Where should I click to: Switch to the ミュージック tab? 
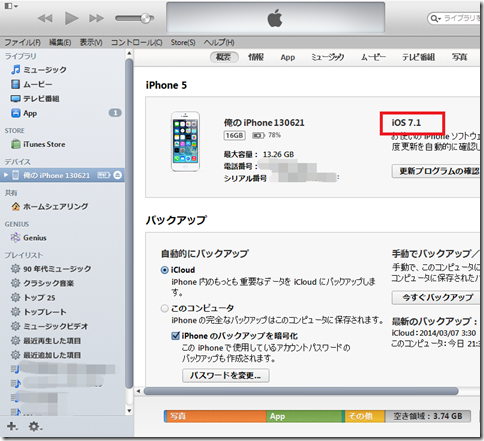[x=328, y=57]
